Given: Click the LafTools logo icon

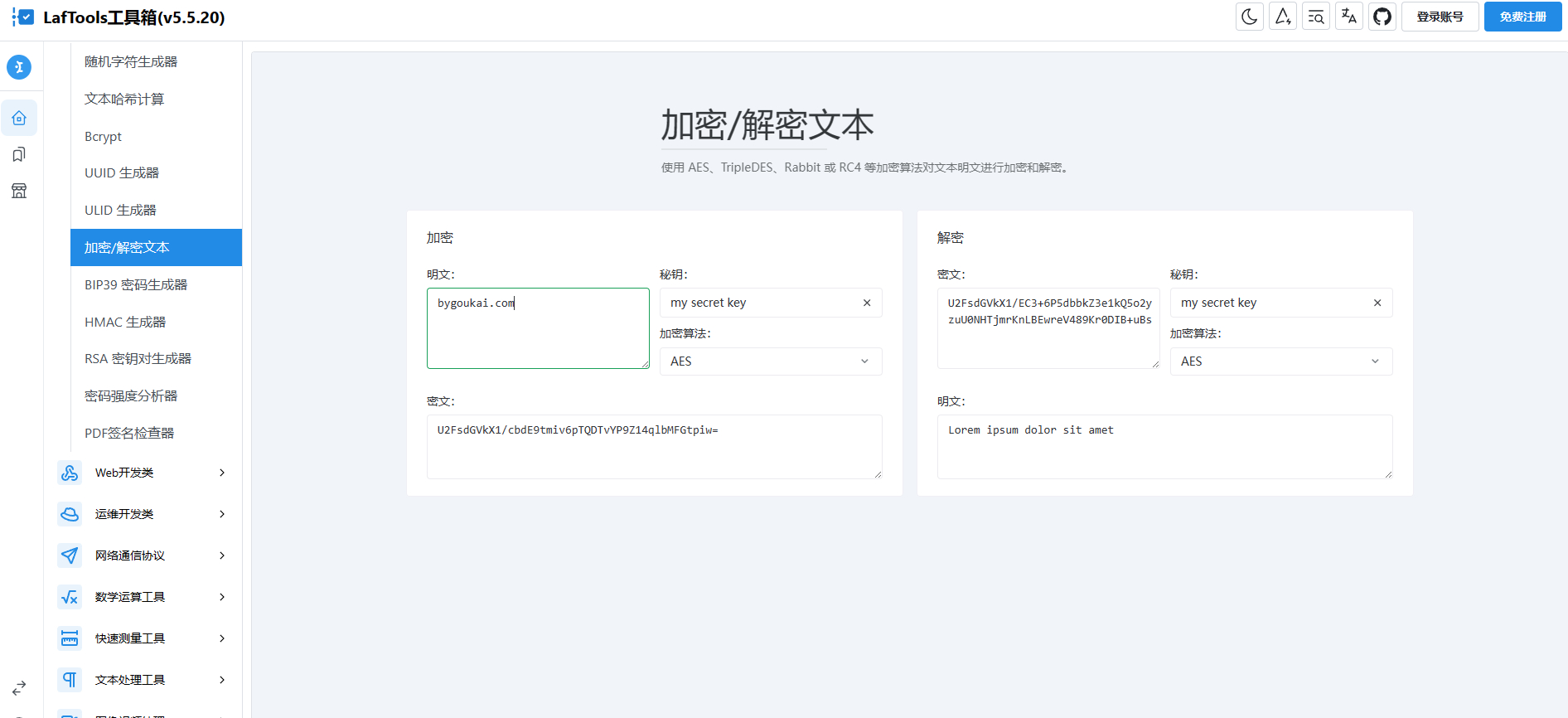Looking at the screenshot, I should [23, 17].
